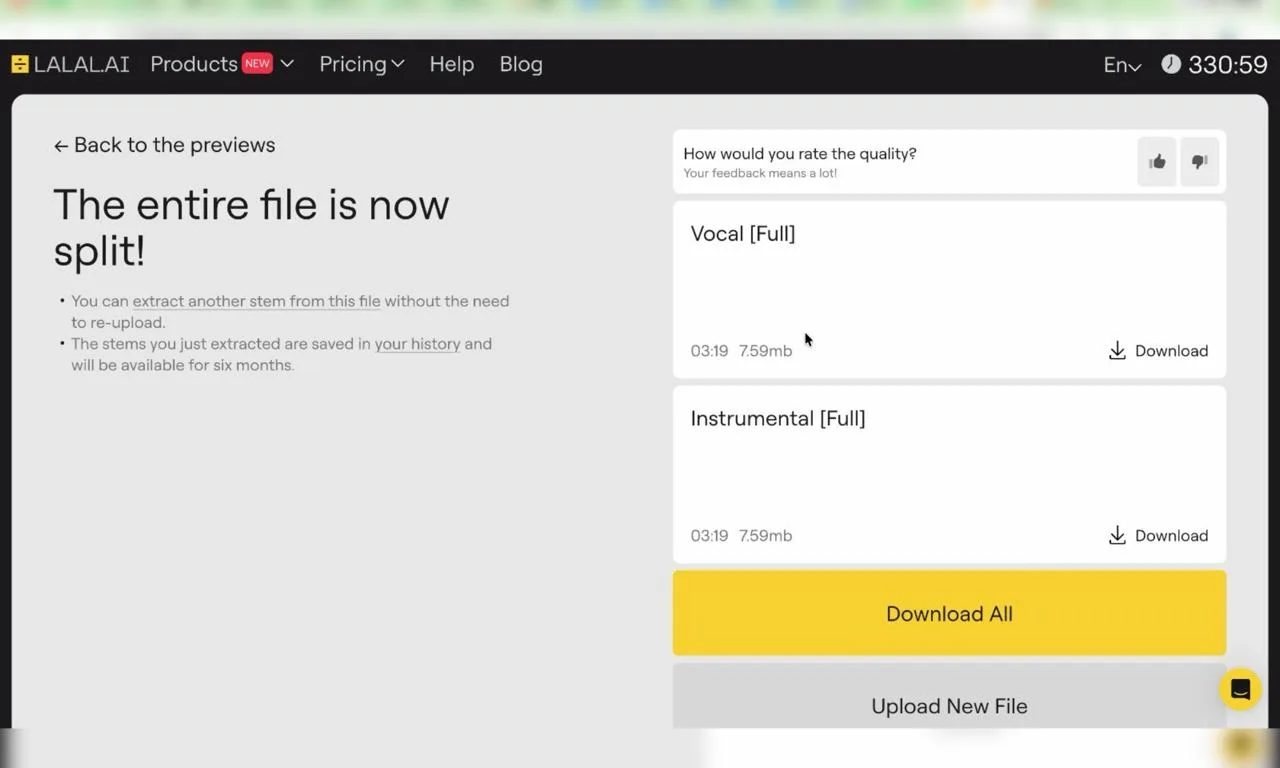Click the thumbs down rating icon
The width and height of the screenshot is (1280, 768).
(x=1200, y=162)
